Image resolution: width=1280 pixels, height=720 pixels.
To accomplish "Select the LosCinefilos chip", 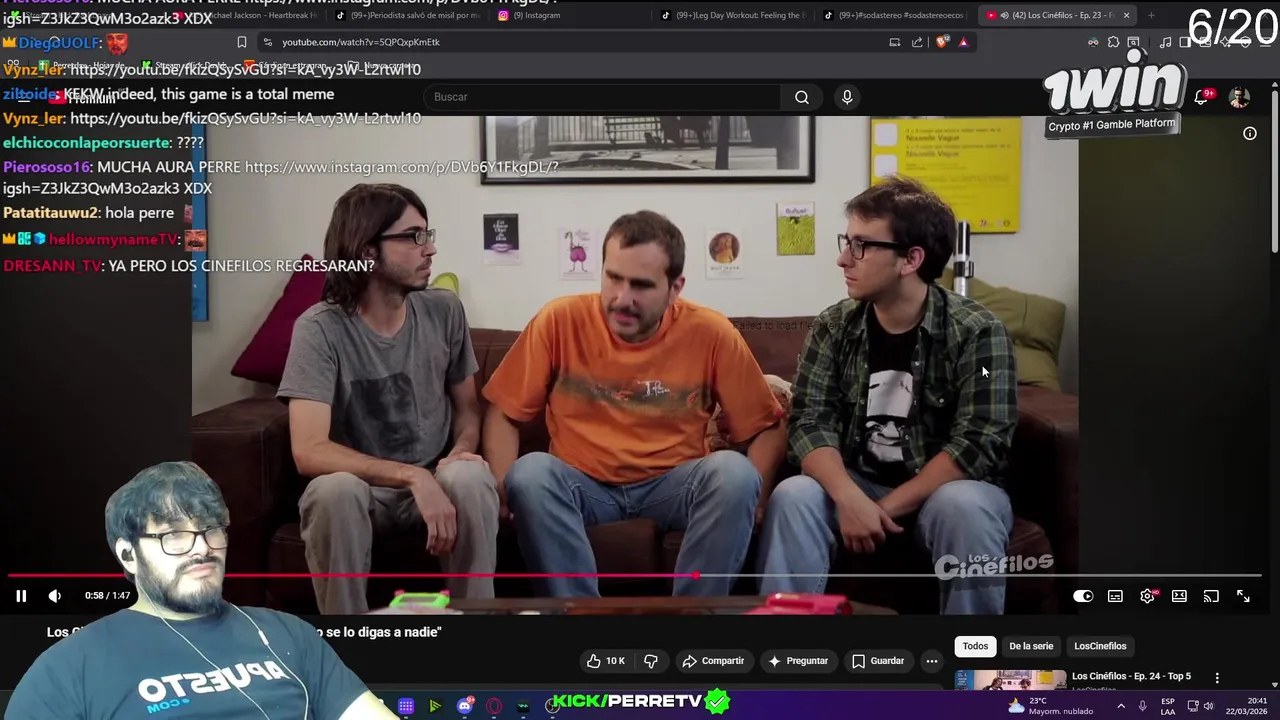I will (1100, 646).
